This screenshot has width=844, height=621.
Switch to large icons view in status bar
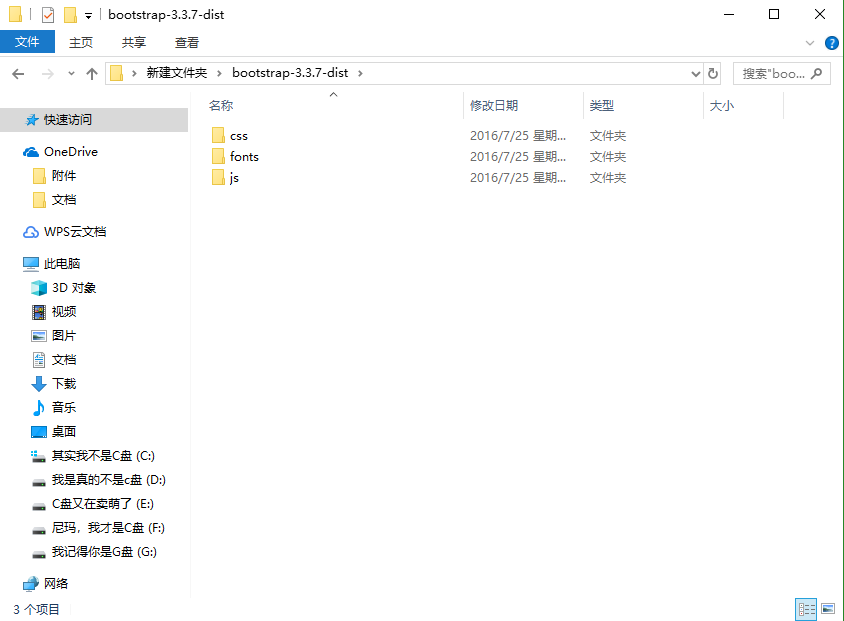pos(828,609)
